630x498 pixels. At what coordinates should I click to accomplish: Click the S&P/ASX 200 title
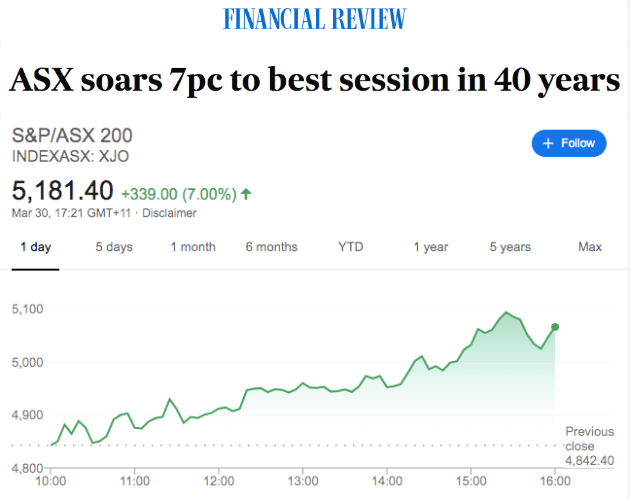point(72,135)
